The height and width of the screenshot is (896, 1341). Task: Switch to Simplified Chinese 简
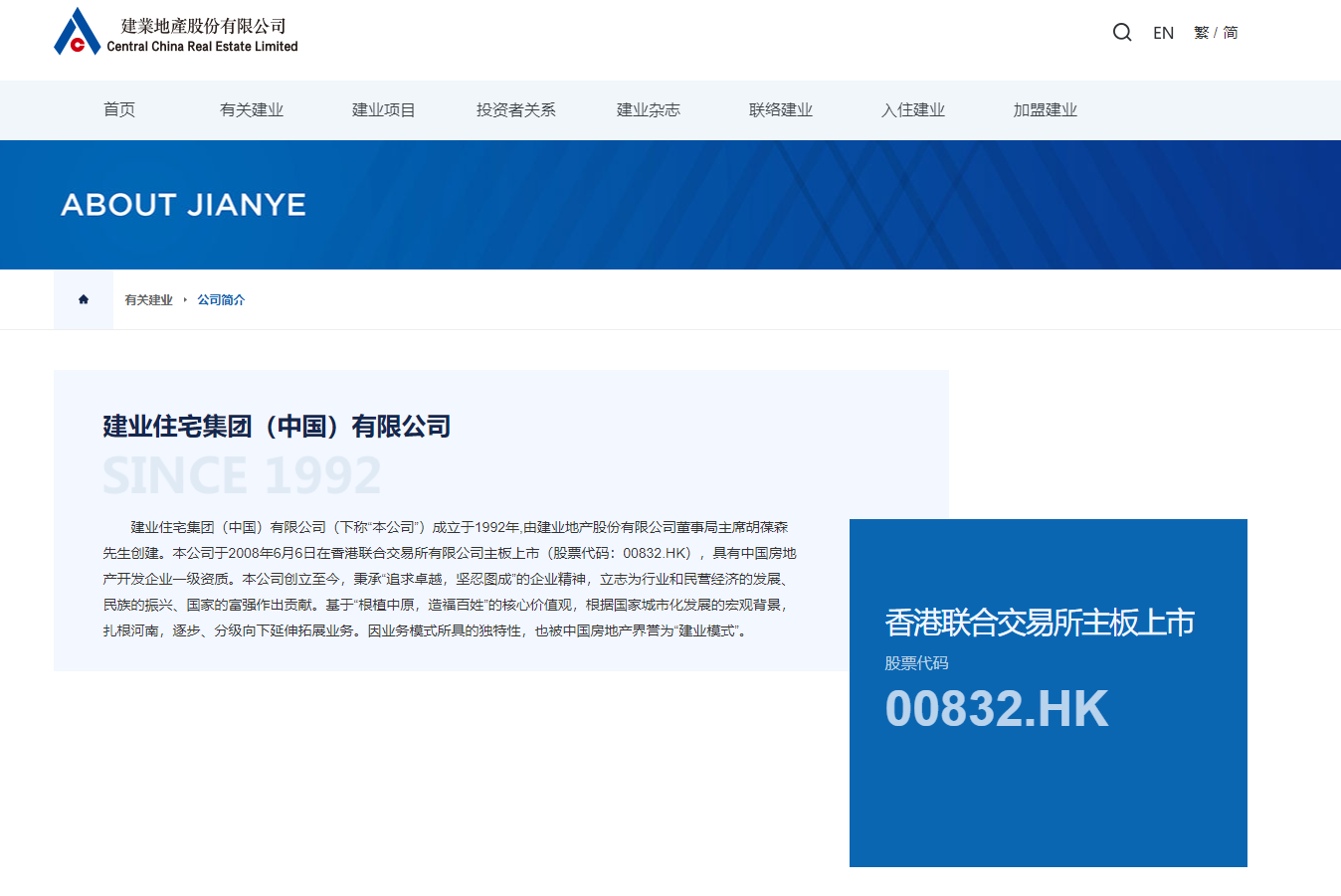pos(1231,33)
